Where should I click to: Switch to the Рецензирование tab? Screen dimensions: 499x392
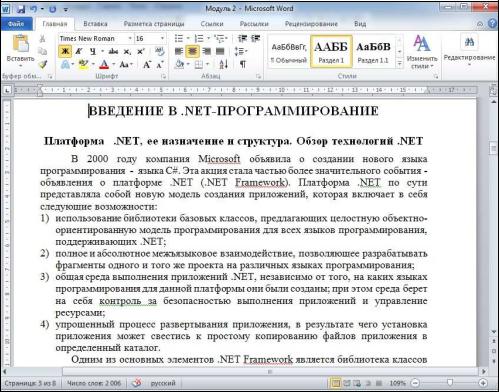311,24
